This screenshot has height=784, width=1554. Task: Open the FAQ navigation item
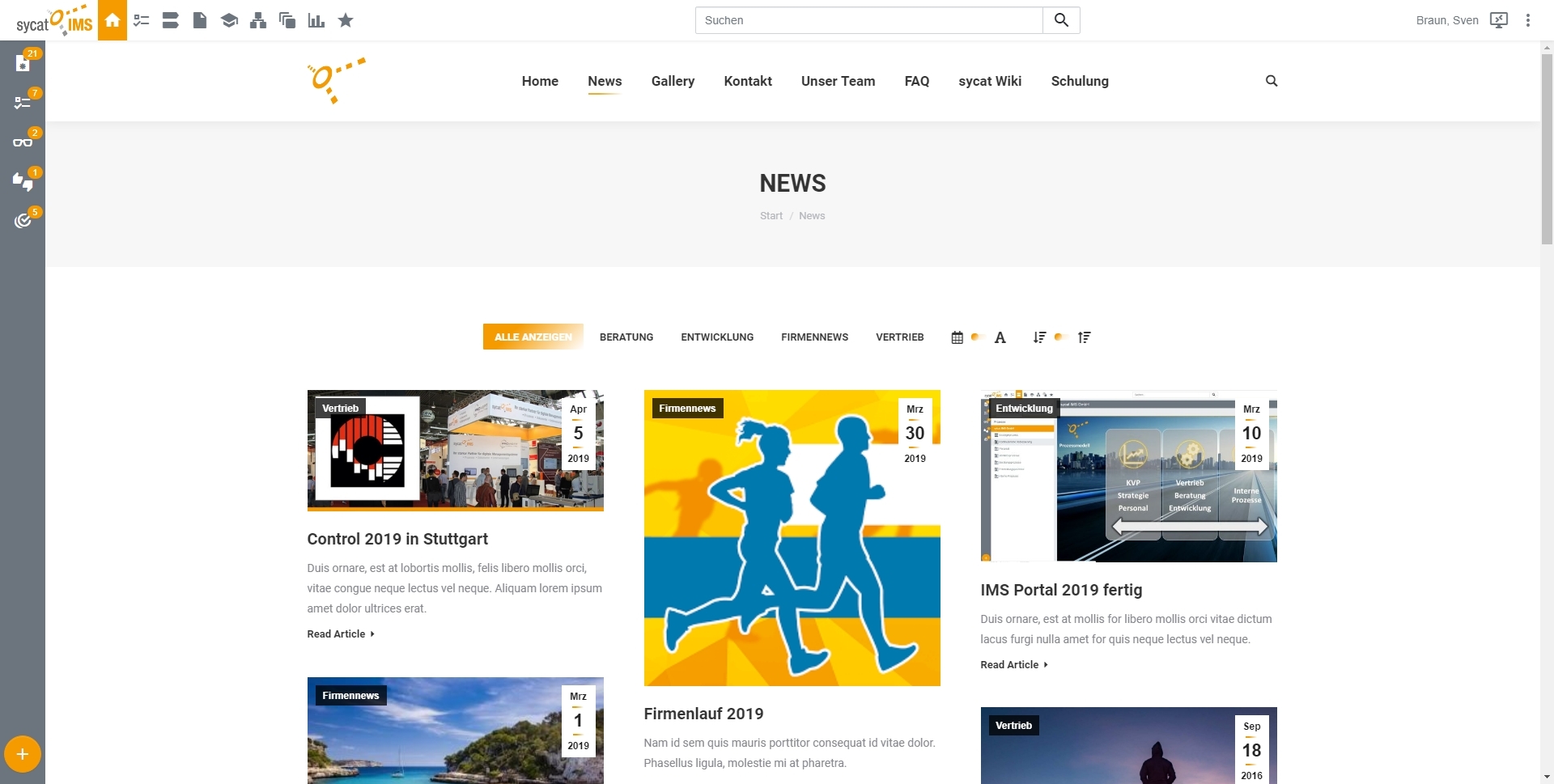(917, 81)
